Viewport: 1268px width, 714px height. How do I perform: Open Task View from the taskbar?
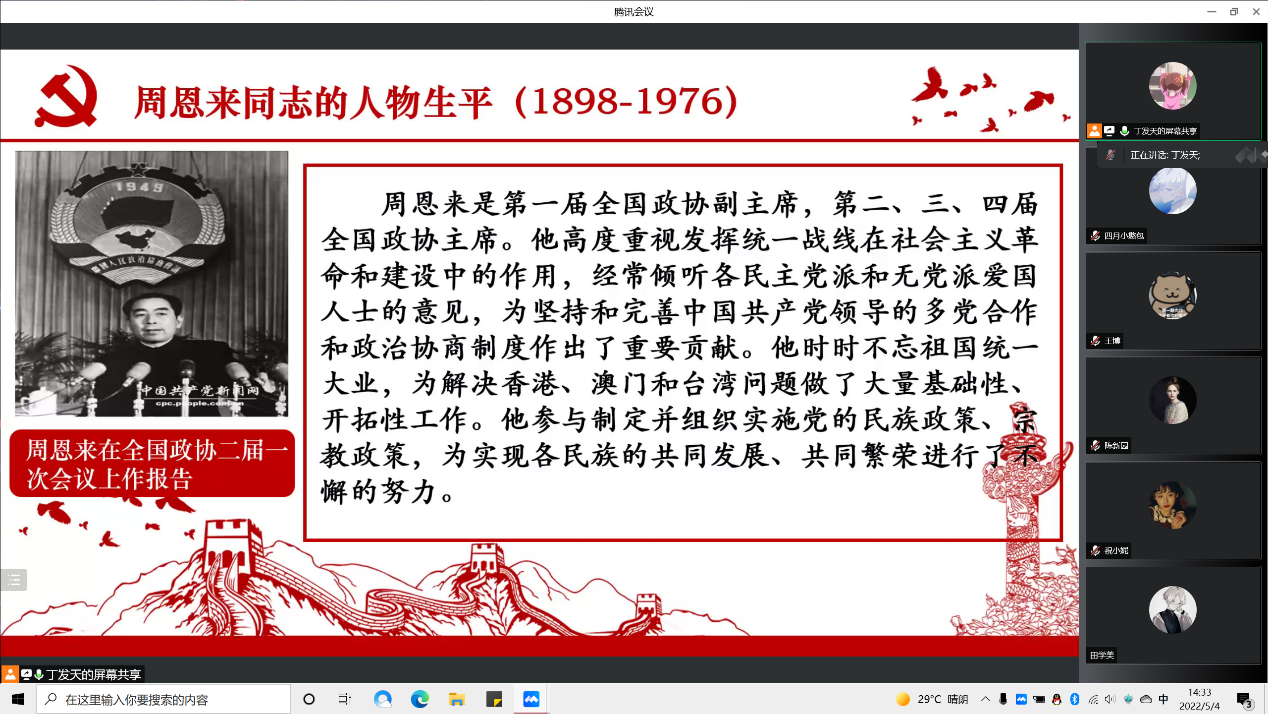click(345, 699)
